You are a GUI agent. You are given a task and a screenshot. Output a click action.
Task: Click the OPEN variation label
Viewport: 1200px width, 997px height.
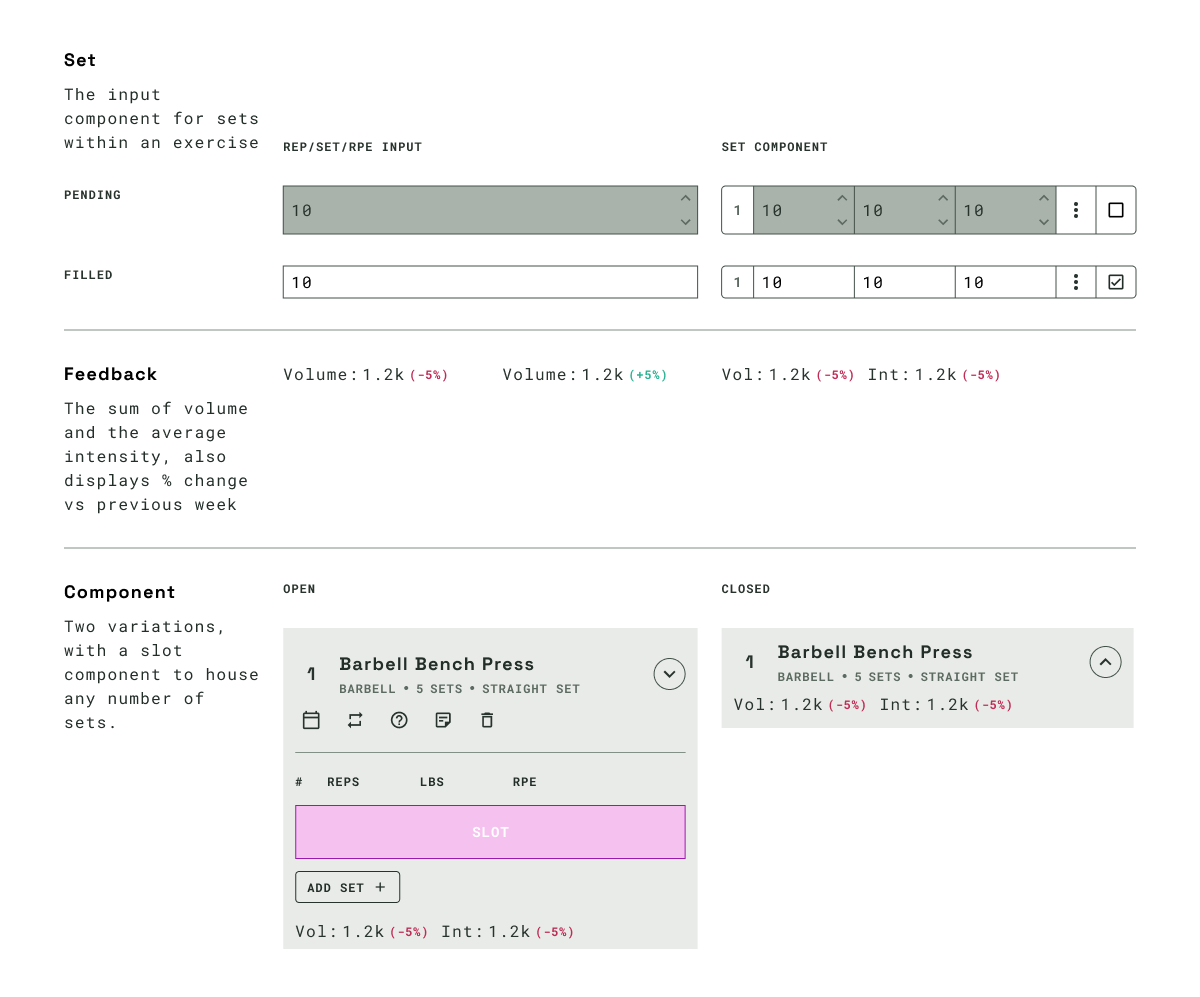(x=299, y=589)
